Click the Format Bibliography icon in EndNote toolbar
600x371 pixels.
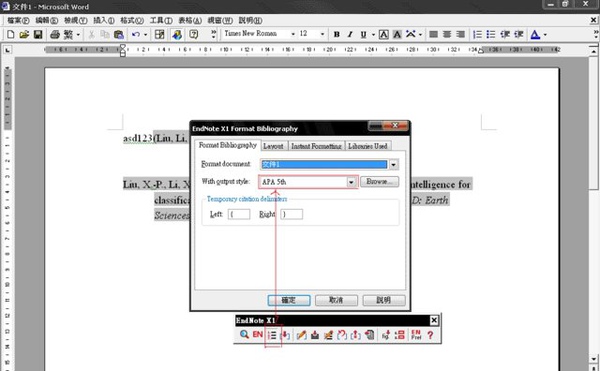point(272,335)
